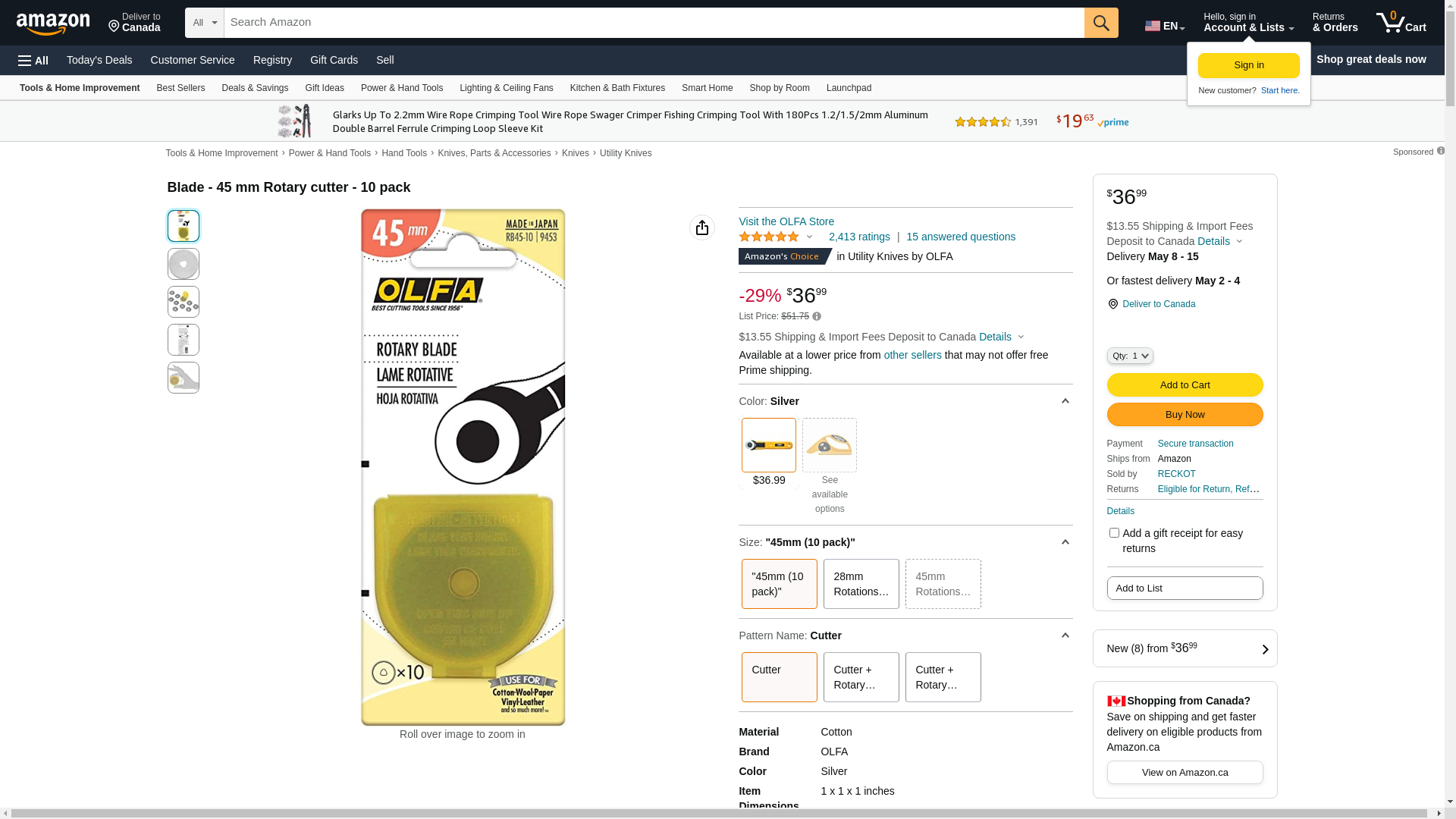Click the Sponsored info icon

point(1440,151)
